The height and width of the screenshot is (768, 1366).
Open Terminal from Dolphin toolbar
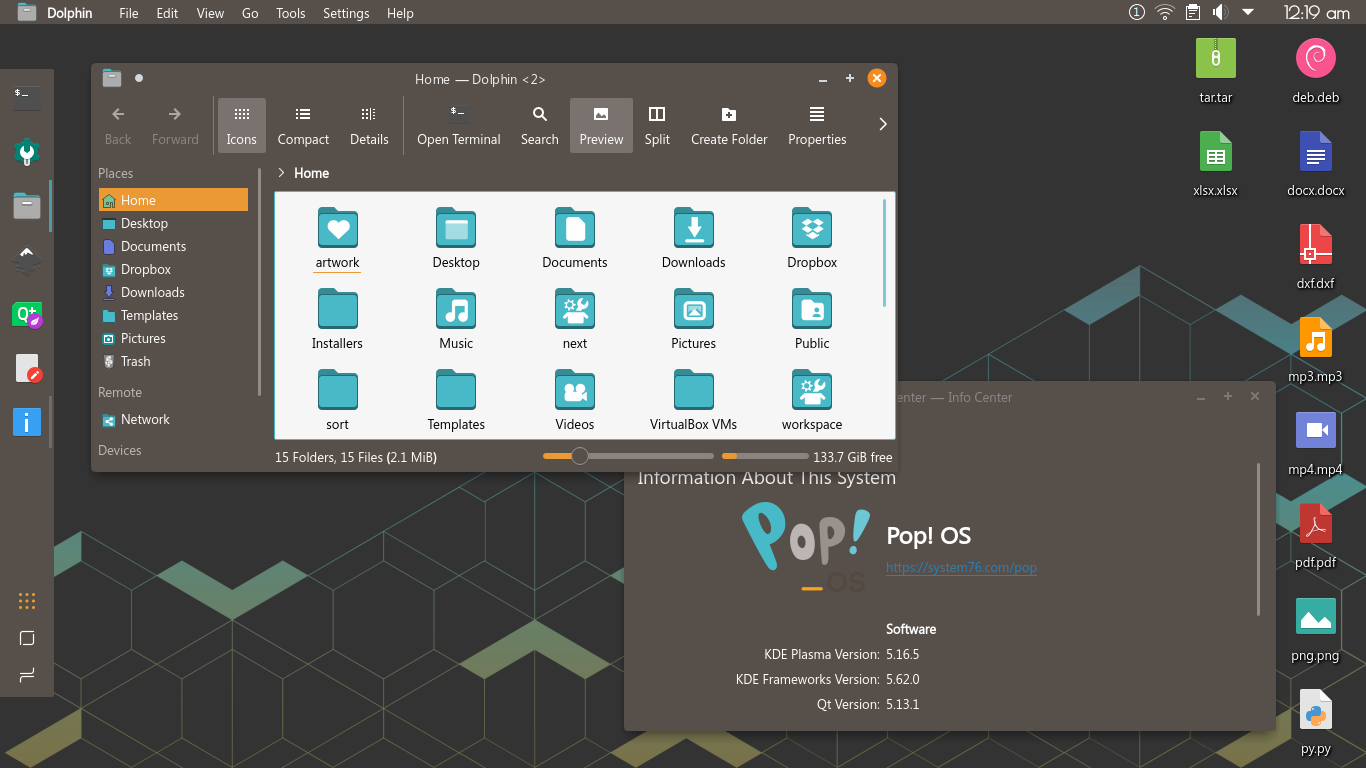click(458, 125)
